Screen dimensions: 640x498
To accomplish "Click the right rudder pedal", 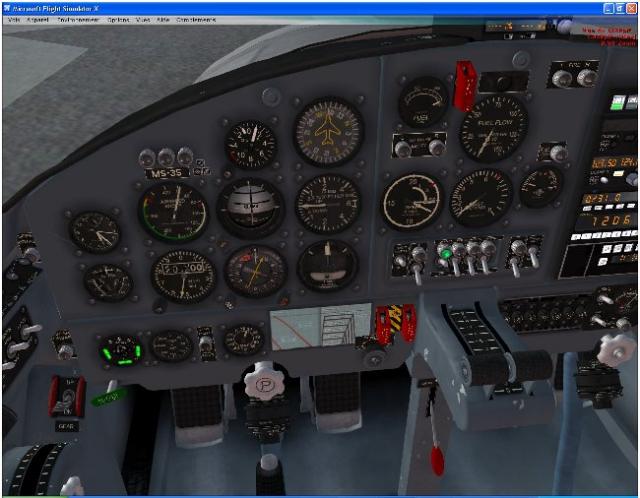I will [337, 400].
